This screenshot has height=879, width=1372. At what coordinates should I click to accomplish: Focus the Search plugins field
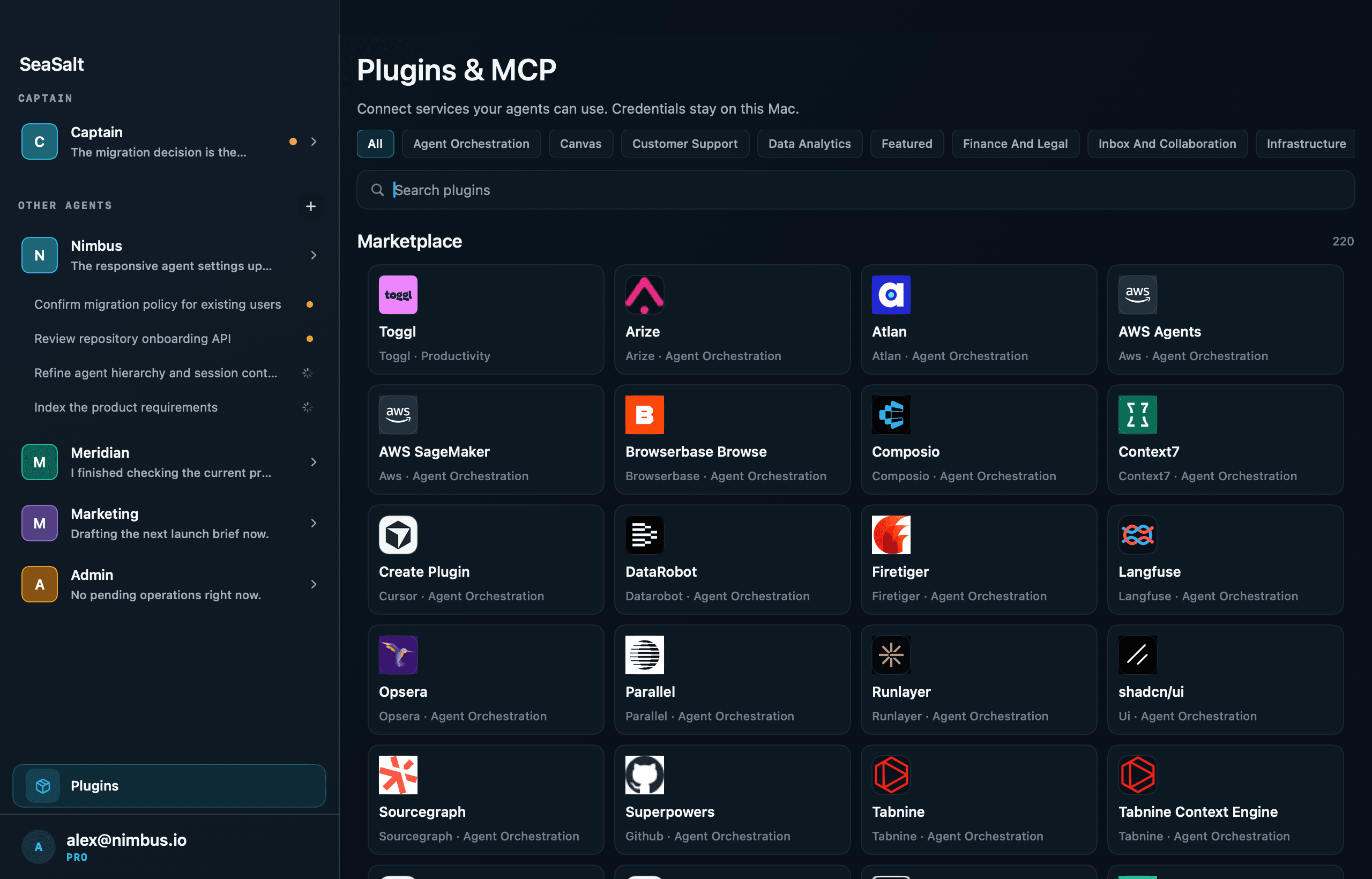(x=855, y=190)
